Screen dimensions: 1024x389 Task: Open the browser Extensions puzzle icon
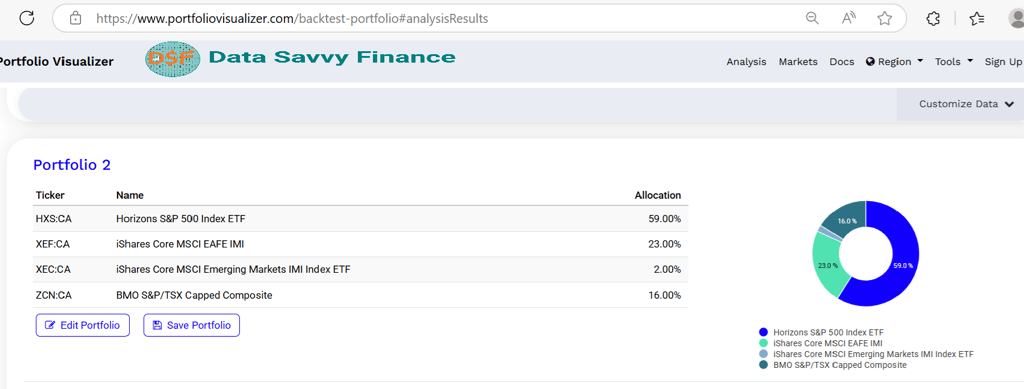pyautogui.click(x=933, y=18)
